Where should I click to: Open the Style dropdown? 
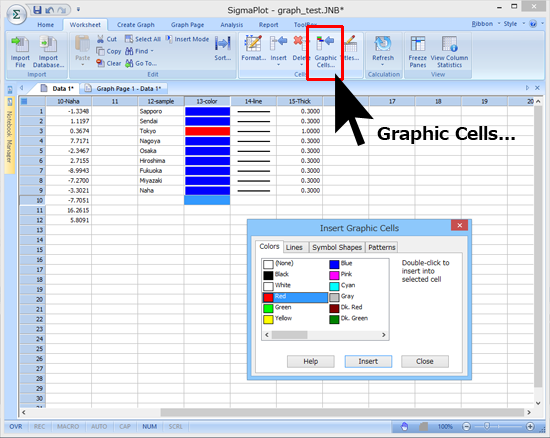point(514,24)
